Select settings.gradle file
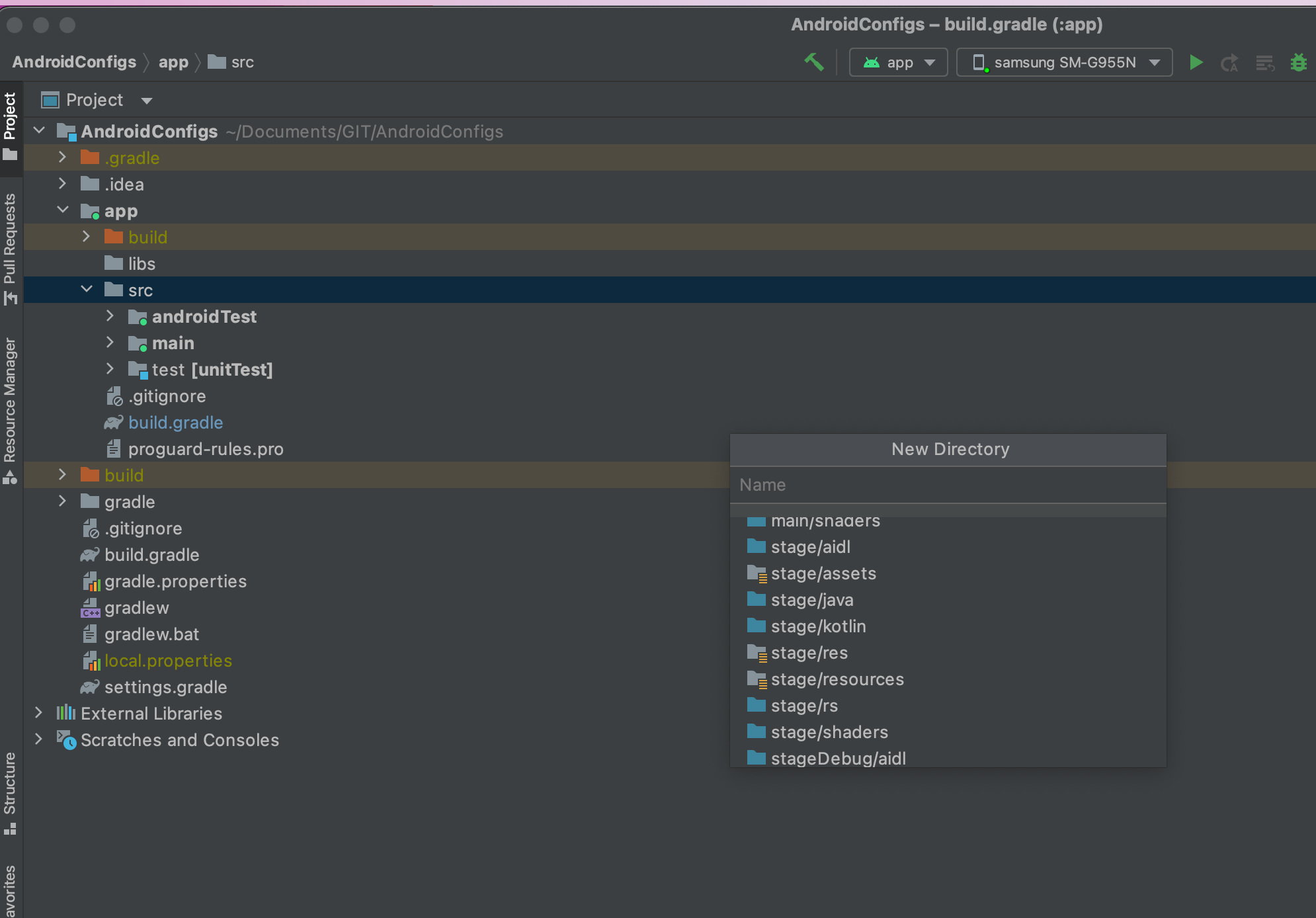Image resolution: width=1316 pixels, height=918 pixels. [x=165, y=687]
